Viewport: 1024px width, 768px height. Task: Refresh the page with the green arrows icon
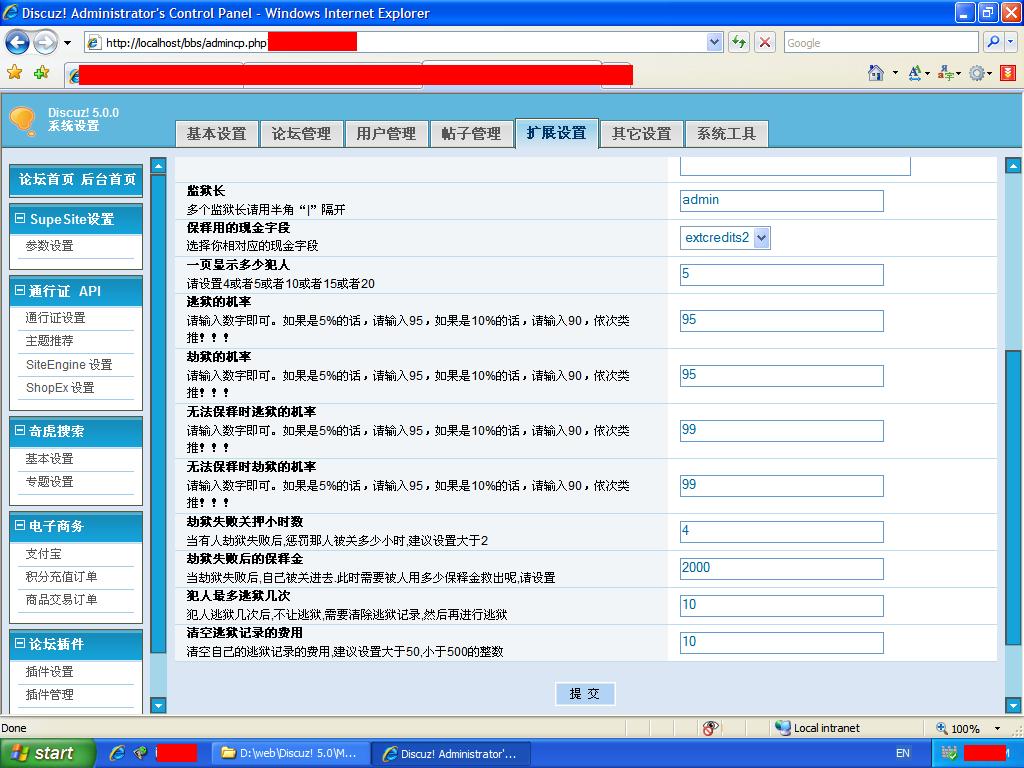739,43
